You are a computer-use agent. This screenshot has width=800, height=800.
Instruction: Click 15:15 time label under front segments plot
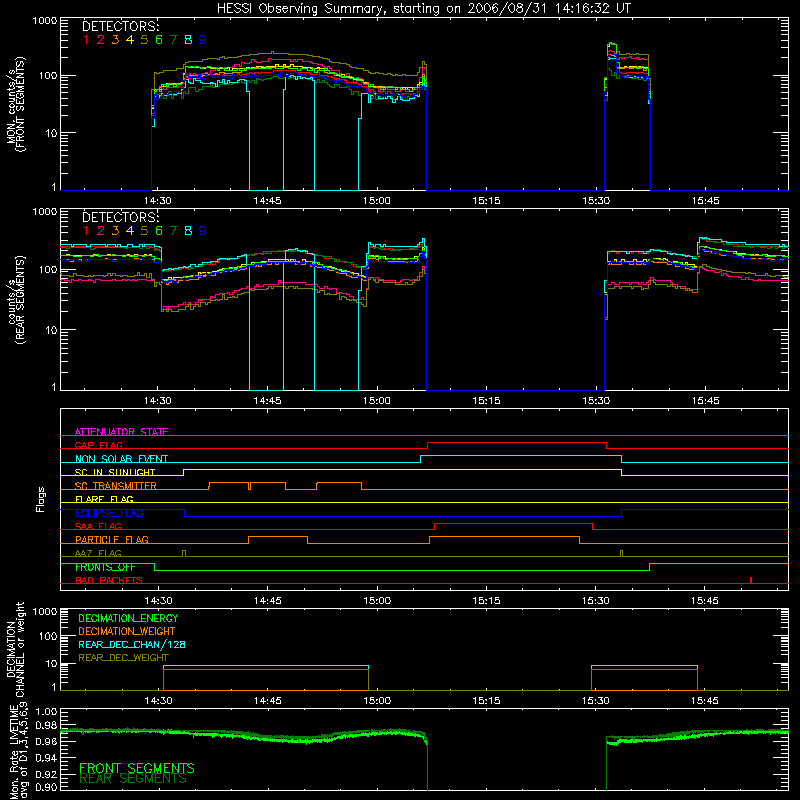pyautogui.click(x=486, y=201)
